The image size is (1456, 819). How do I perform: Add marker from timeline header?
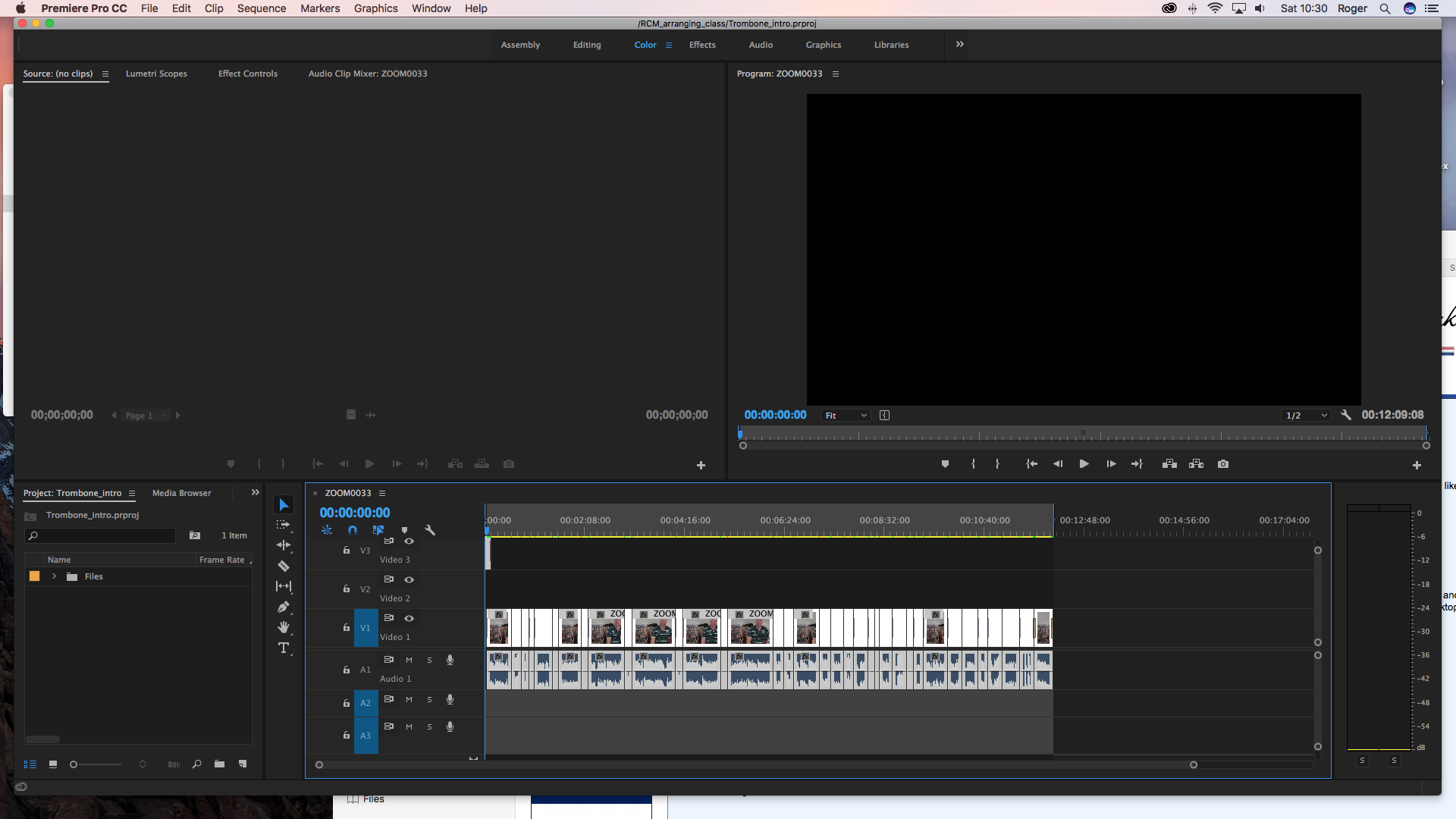[x=404, y=530]
